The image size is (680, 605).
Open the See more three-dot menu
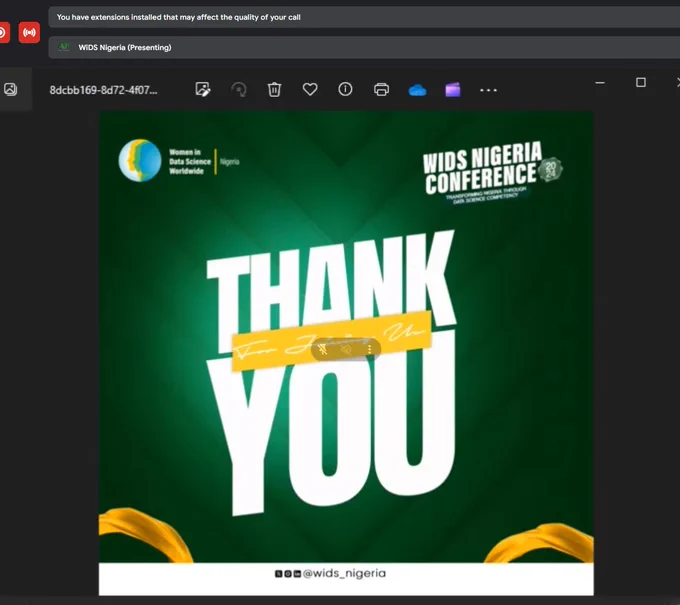(x=488, y=90)
